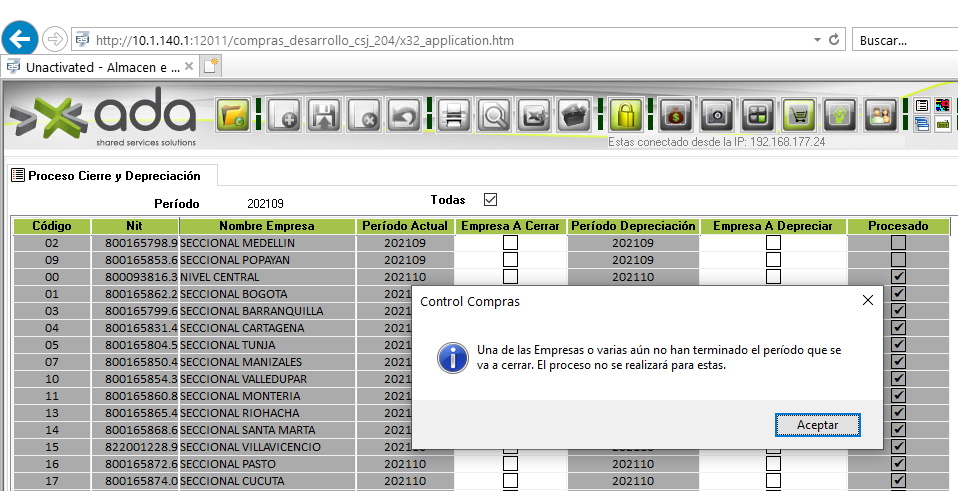Click the undo arrow toolbar icon
The height and width of the screenshot is (491, 958).
pos(404,115)
